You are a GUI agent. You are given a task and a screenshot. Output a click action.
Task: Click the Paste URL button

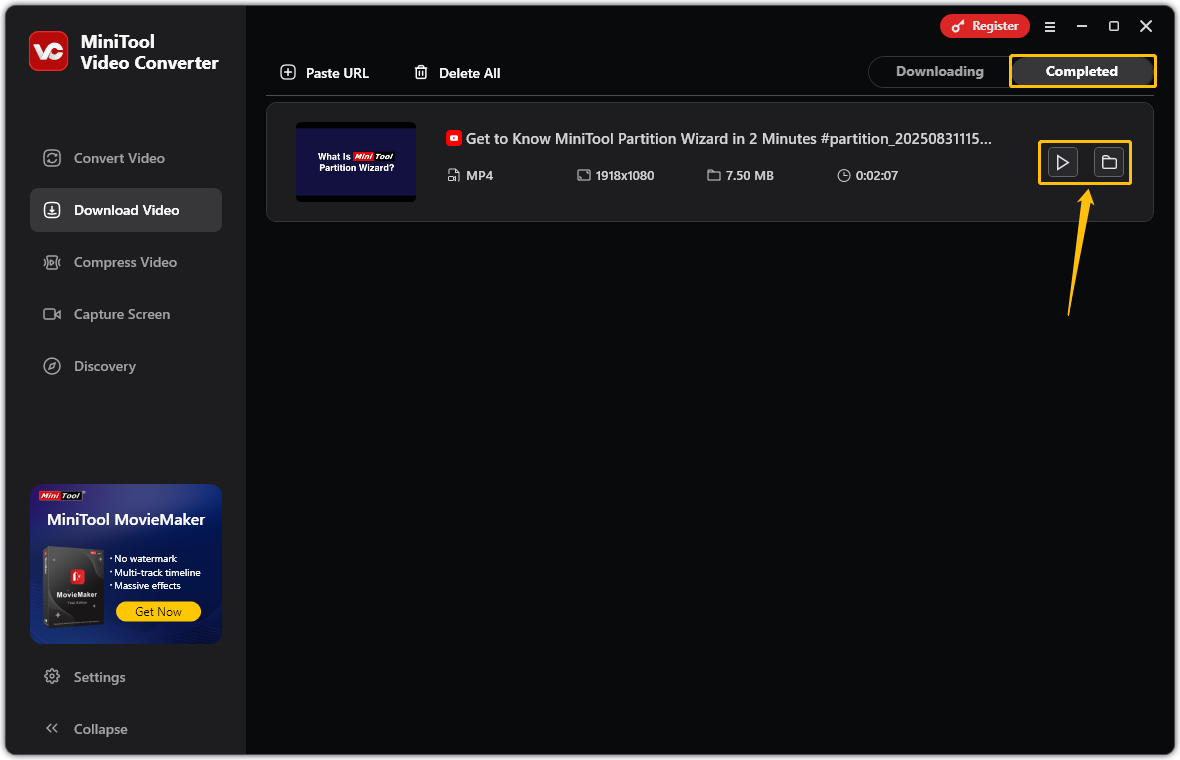[x=324, y=73]
